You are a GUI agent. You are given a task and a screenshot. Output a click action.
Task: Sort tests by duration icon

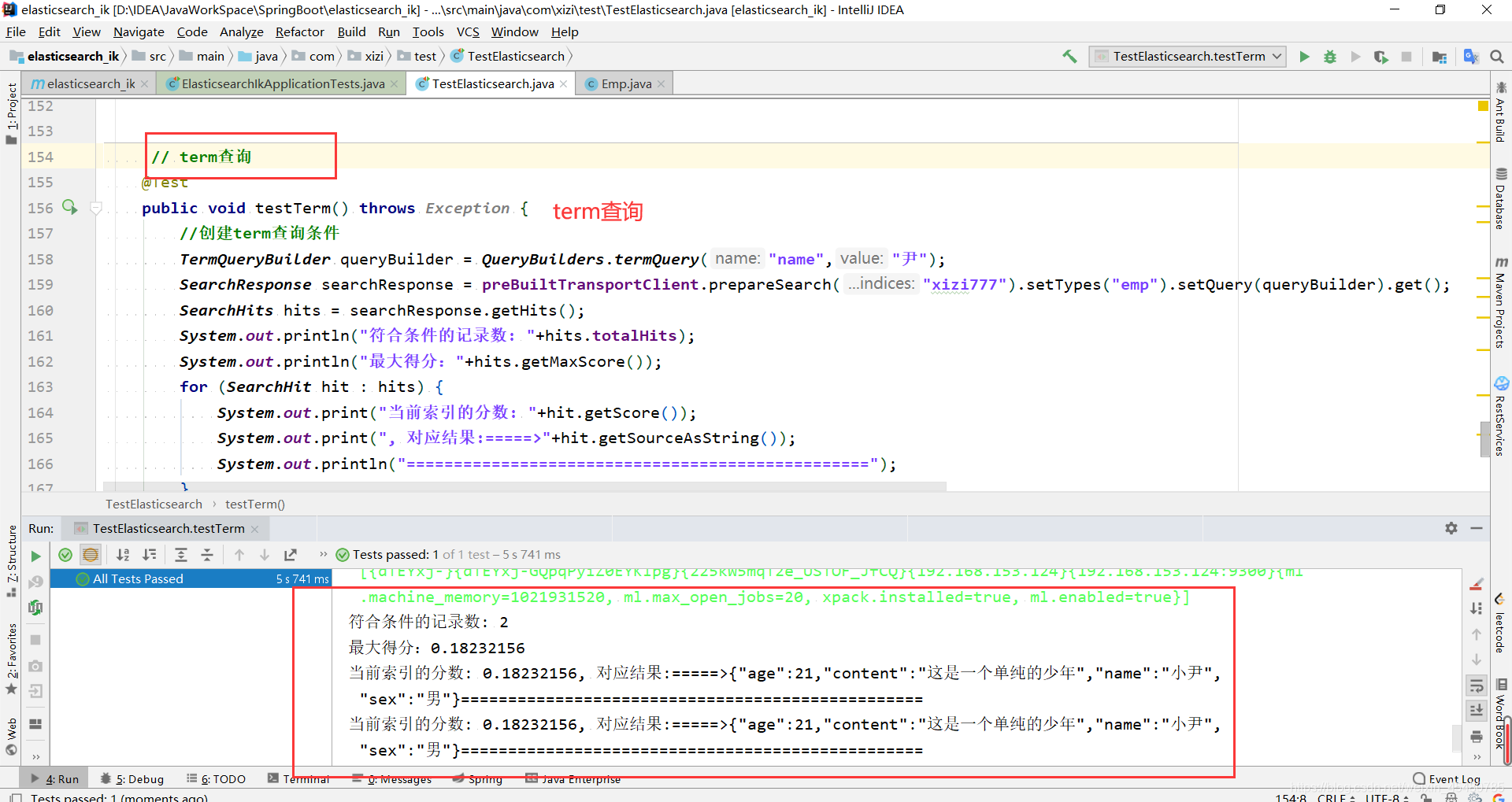150,554
